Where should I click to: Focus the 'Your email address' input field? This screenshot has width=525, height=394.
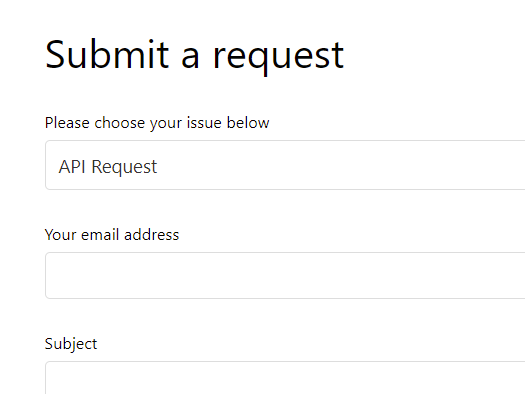pos(285,275)
